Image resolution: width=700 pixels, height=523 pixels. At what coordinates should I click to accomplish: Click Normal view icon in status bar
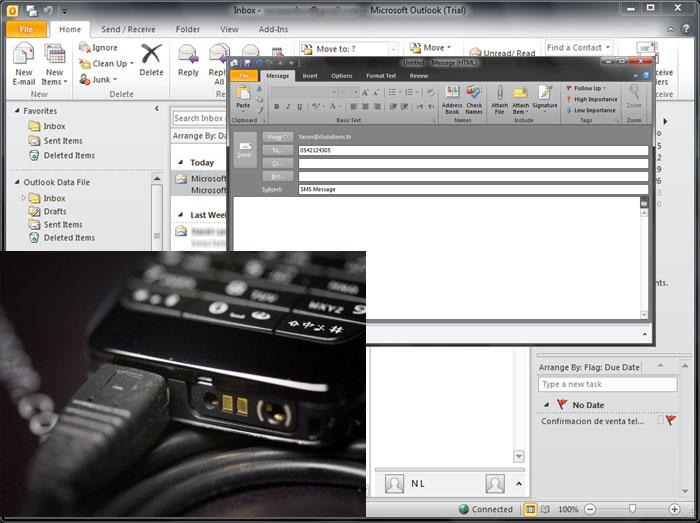click(530, 509)
